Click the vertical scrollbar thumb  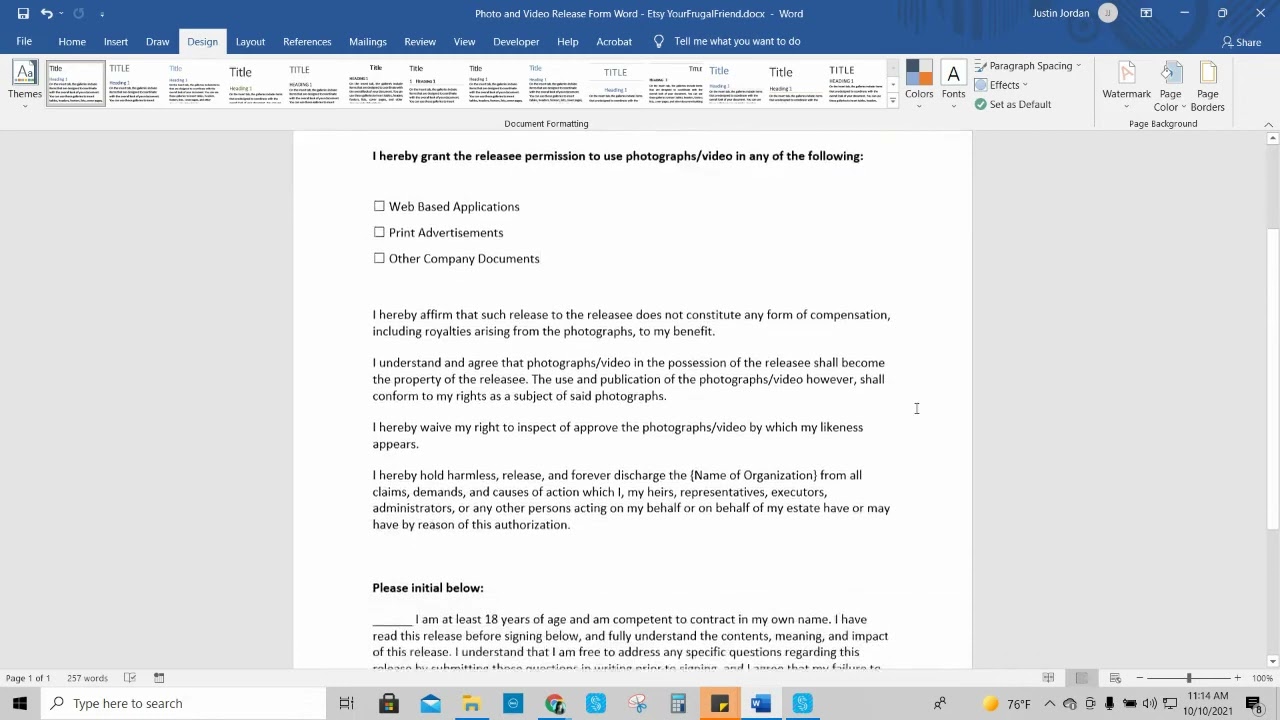pos(1272,379)
